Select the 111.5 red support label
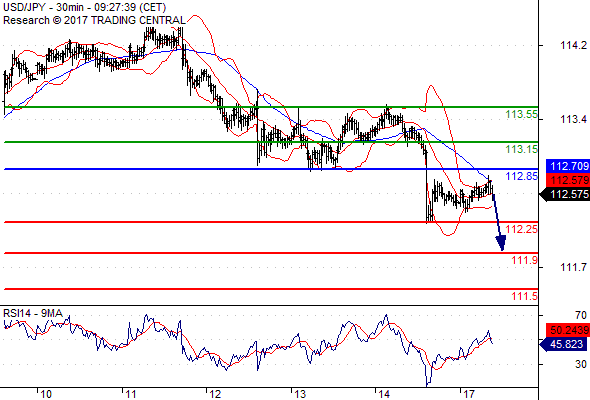 click(x=525, y=296)
